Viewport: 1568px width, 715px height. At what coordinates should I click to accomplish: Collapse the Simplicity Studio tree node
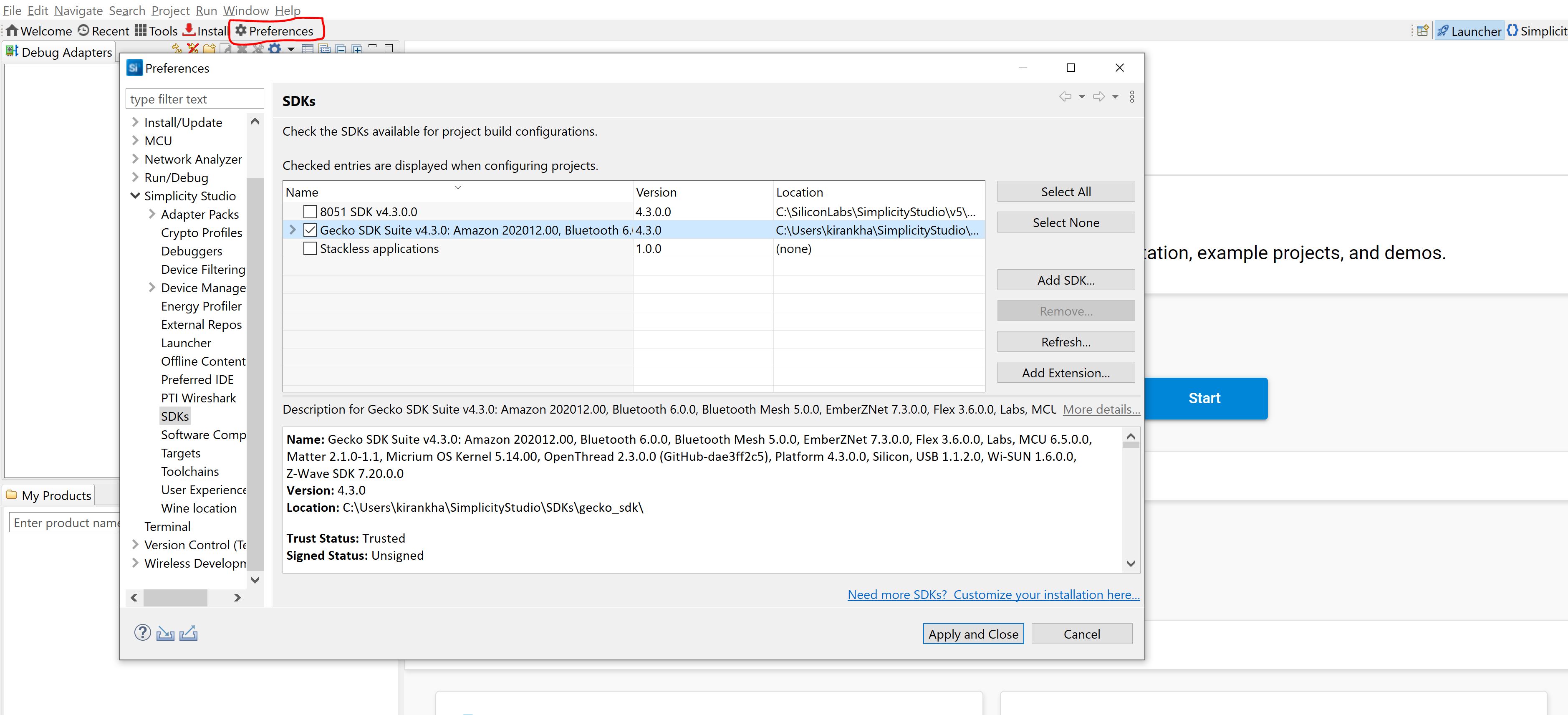(135, 195)
